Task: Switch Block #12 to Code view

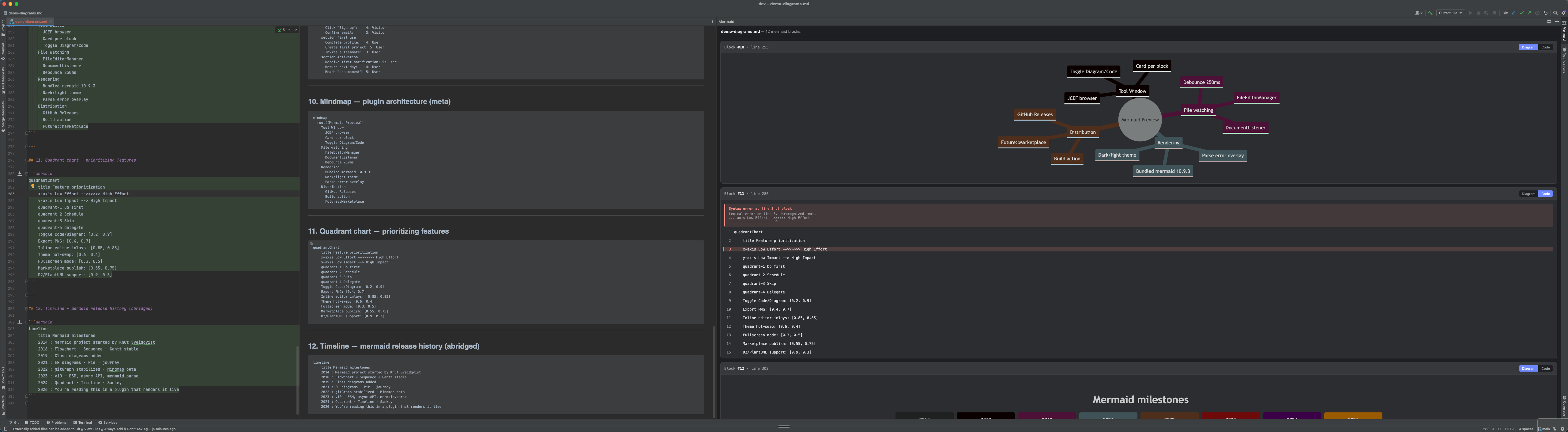Action: pyautogui.click(x=1545, y=369)
